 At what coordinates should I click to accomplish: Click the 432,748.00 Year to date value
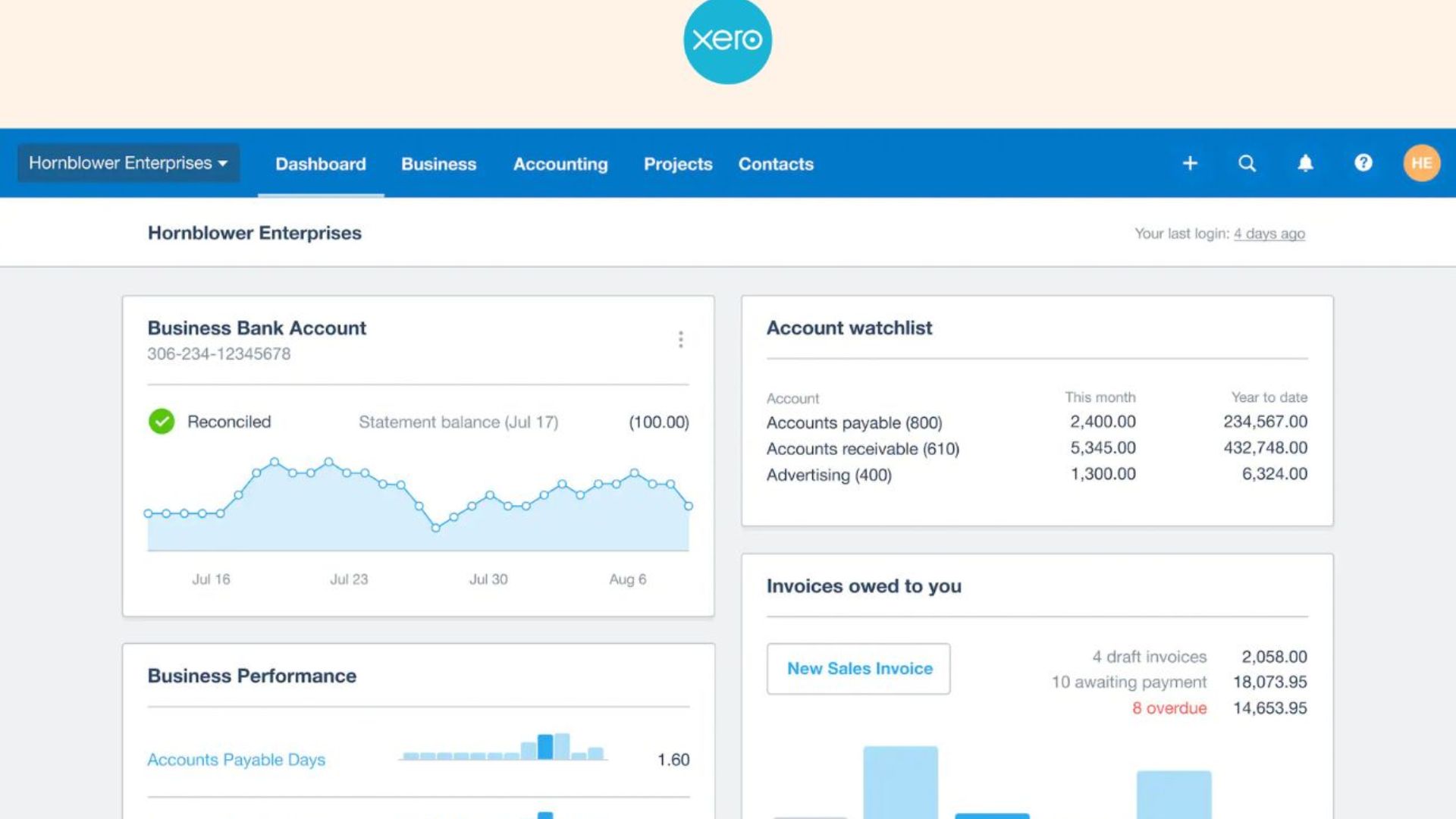point(1265,448)
